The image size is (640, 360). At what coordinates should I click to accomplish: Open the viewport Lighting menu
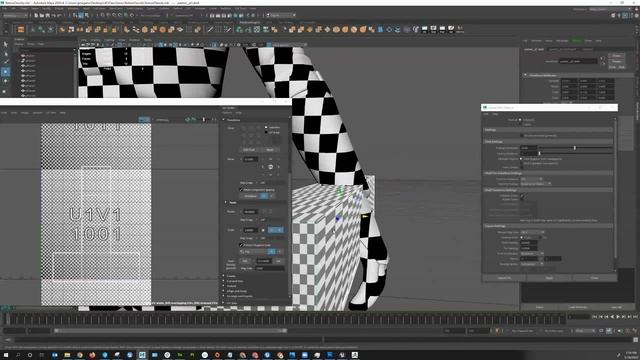coord(109,40)
